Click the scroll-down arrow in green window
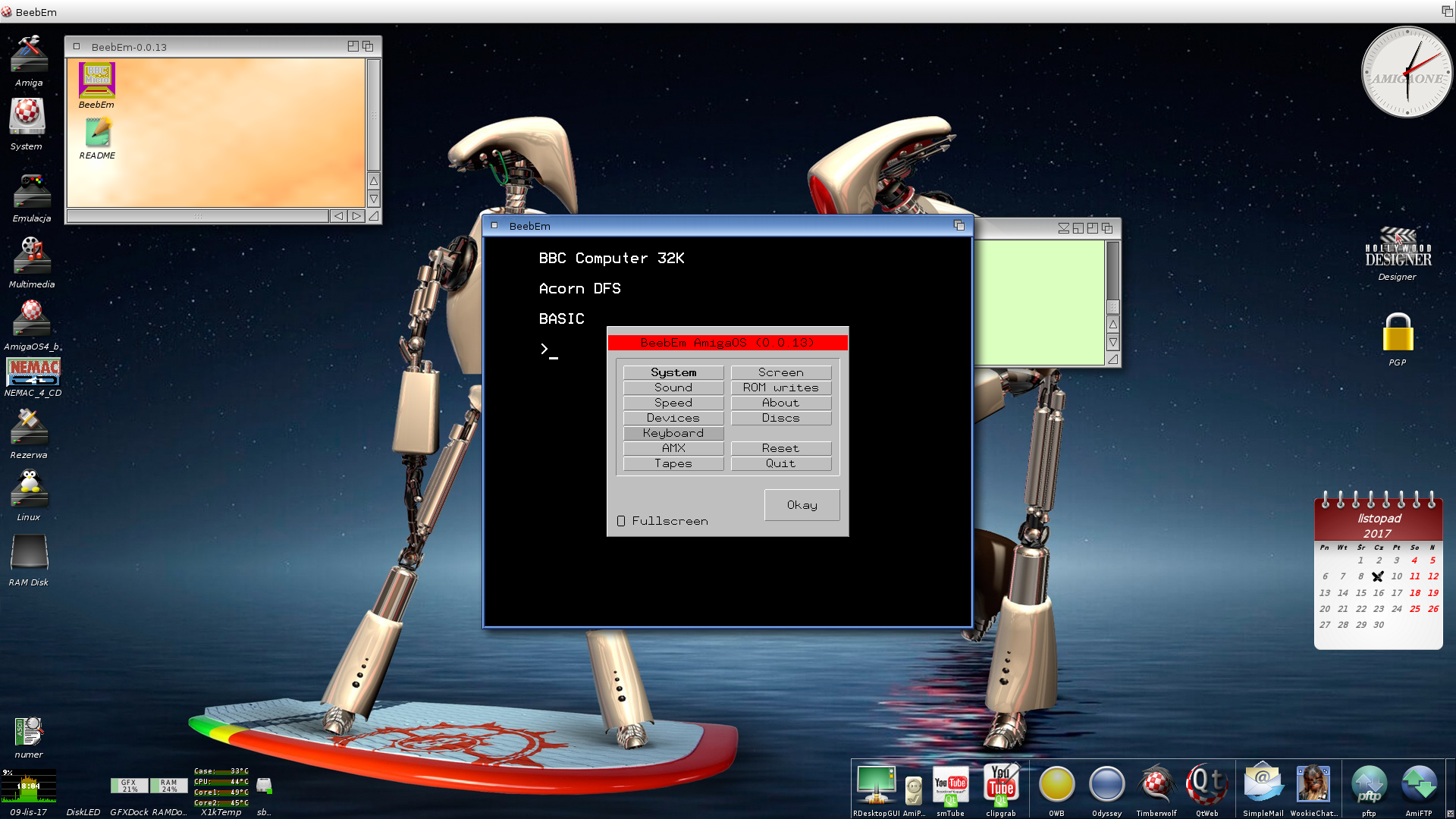 [x=1112, y=342]
